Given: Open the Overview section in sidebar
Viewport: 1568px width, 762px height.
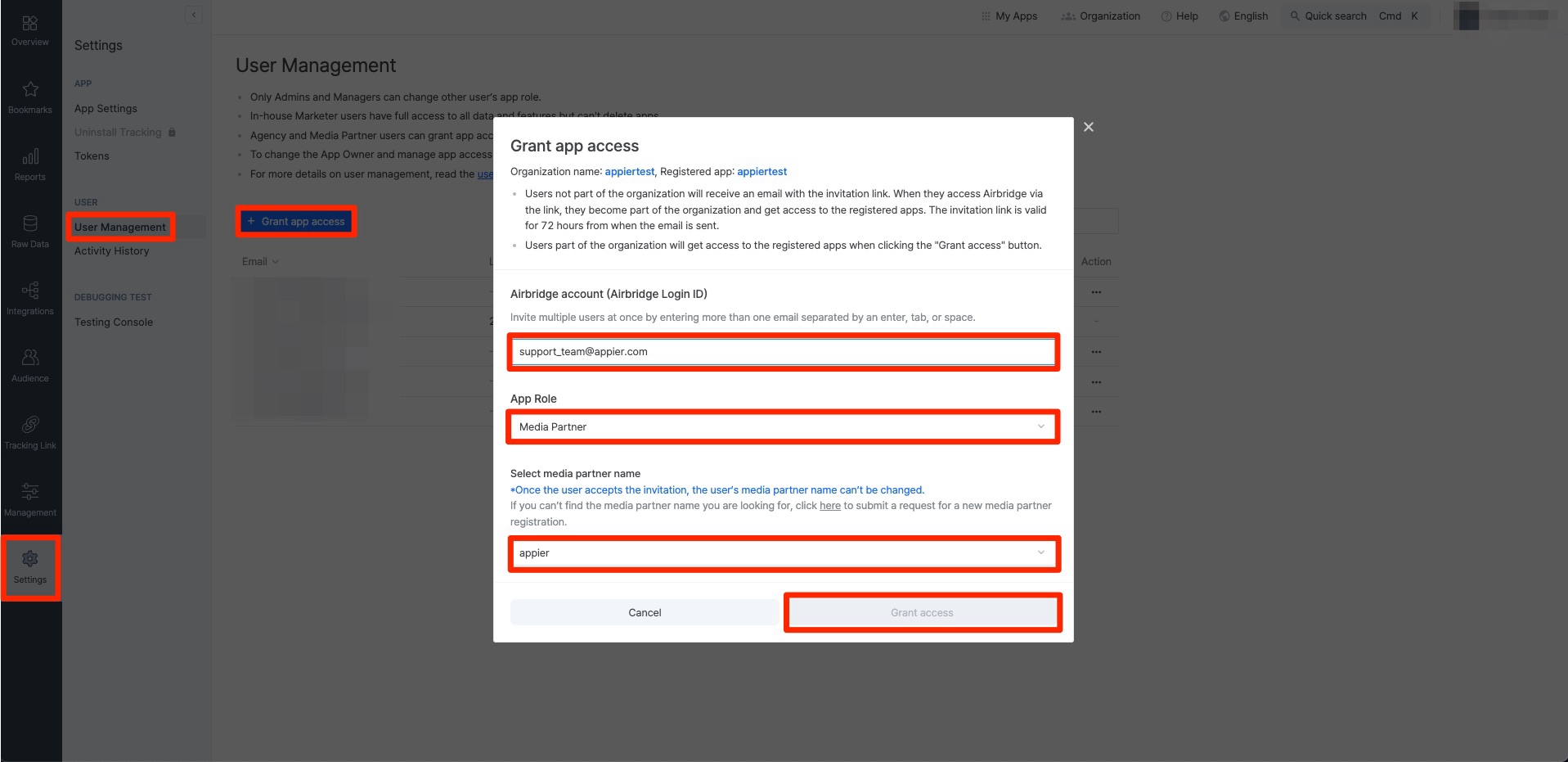Looking at the screenshot, I should pos(30,30).
